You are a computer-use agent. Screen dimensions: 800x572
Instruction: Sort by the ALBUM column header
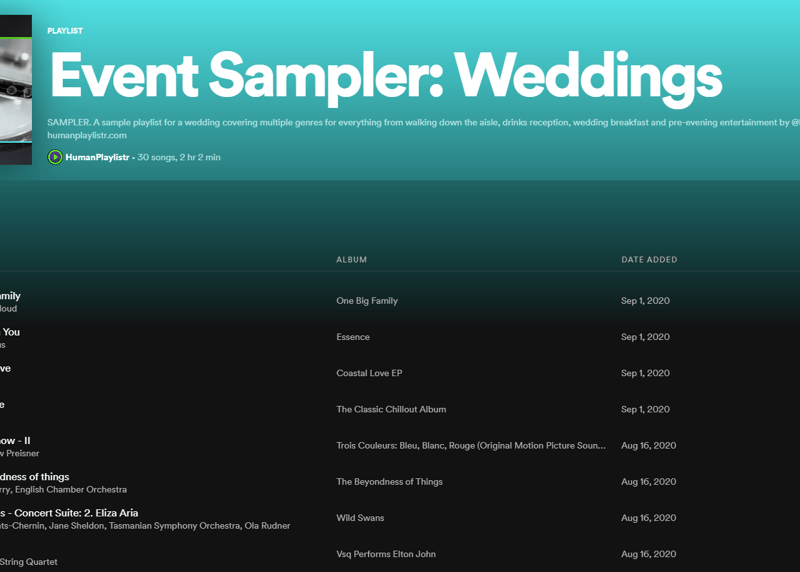pos(351,260)
